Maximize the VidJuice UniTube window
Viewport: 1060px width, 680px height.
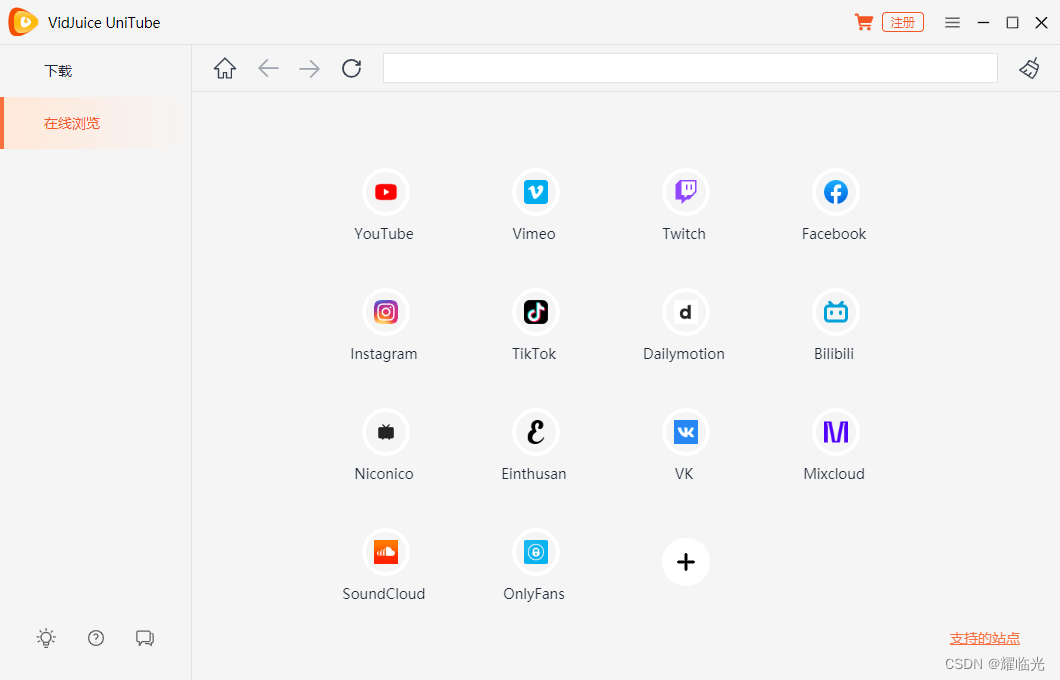pos(1013,22)
